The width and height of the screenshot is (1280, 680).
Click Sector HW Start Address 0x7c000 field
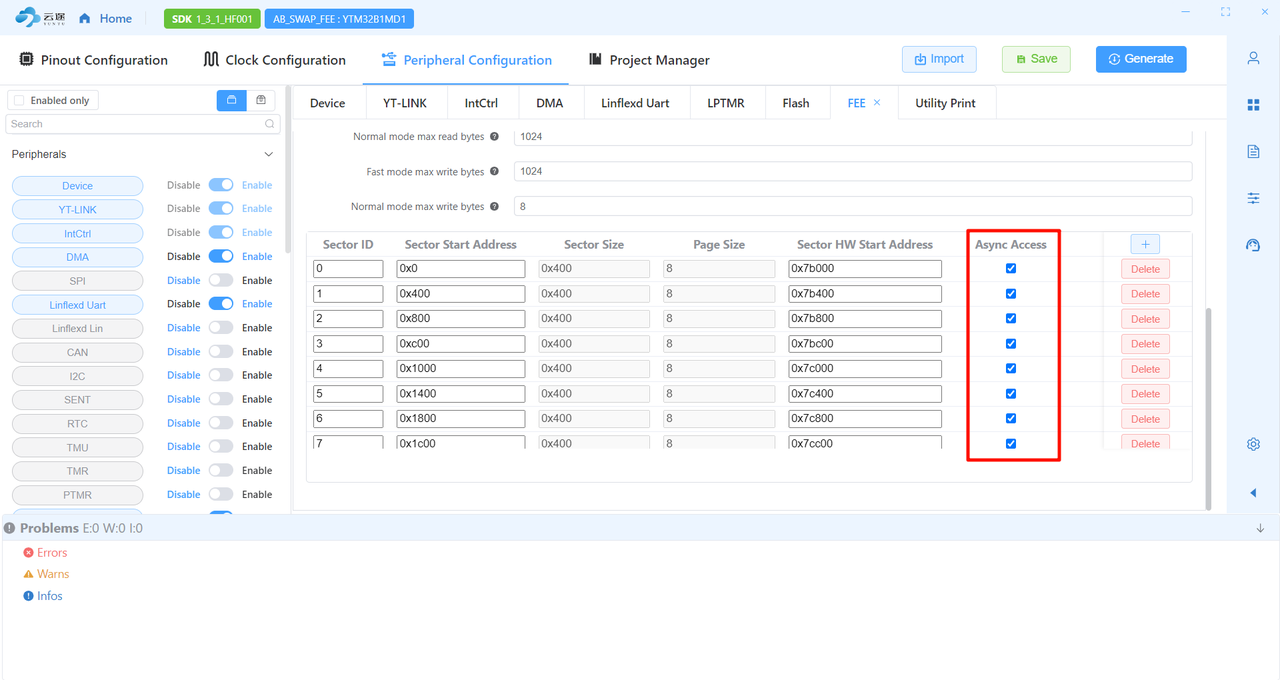[865, 369]
